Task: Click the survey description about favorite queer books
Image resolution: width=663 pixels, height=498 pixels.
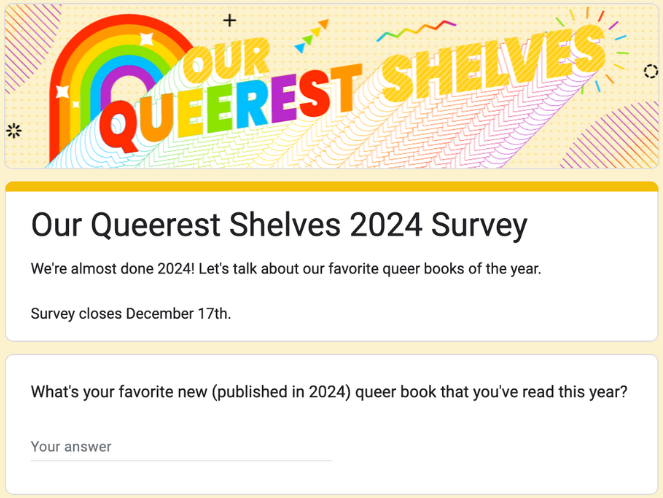Action: tap(286, 269)
